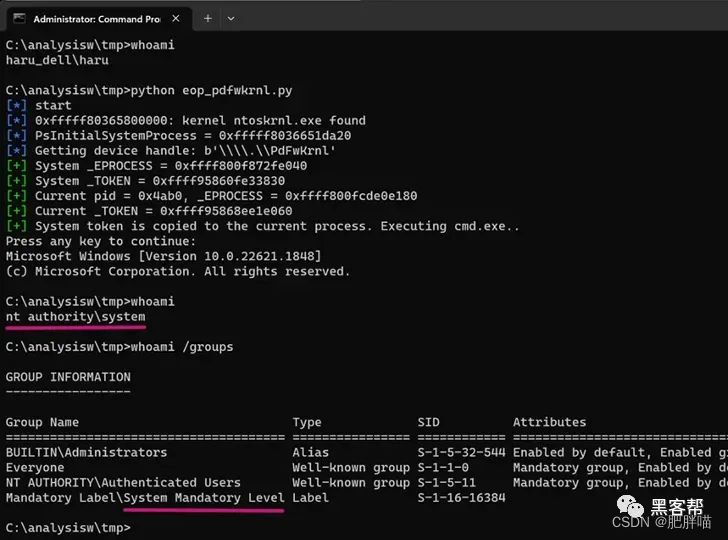Click the 'Getting device handle' line
728x540 pixels.
(171, 151)
